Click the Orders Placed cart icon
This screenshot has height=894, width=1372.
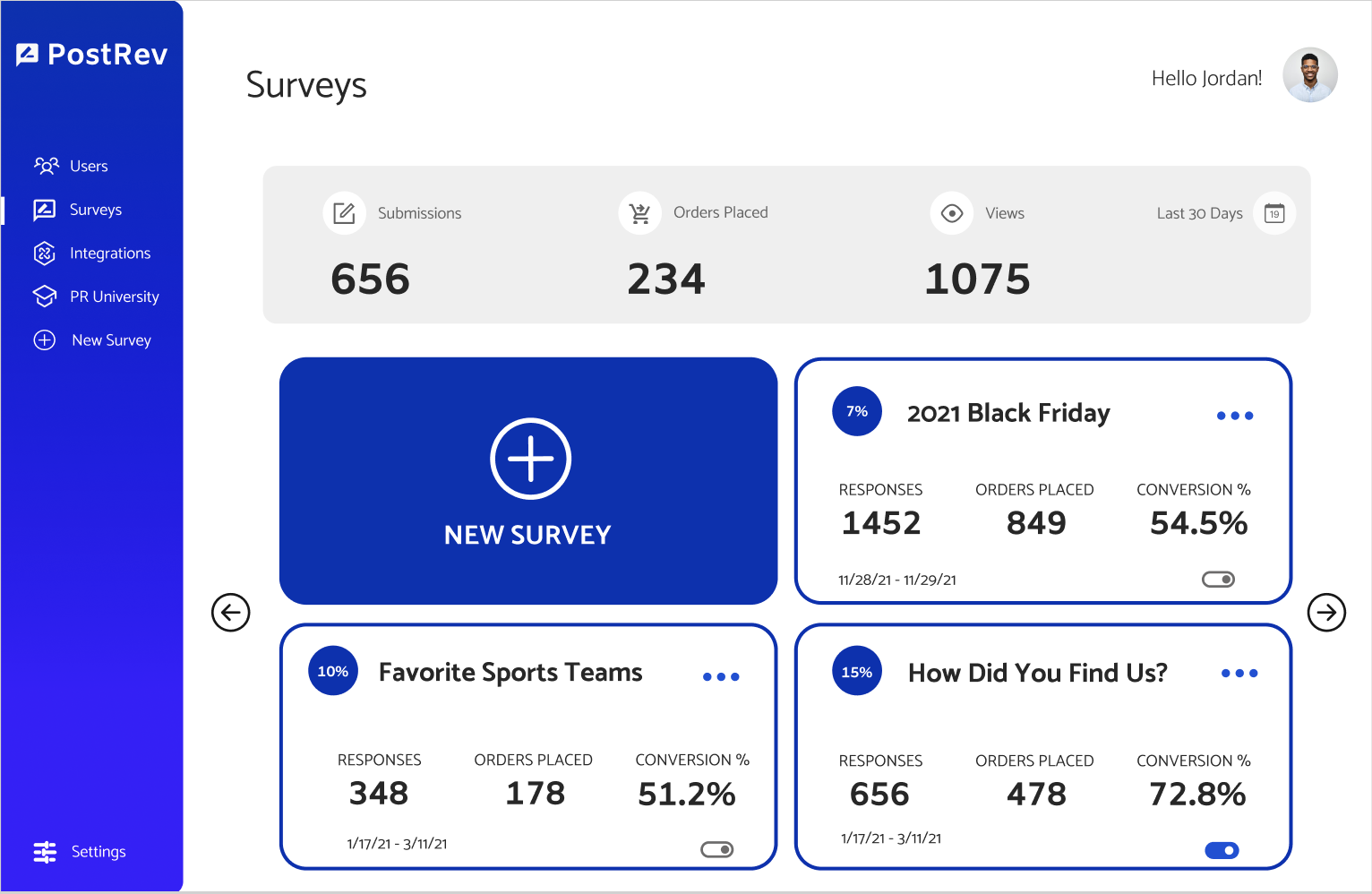click(x=639, y=213)
